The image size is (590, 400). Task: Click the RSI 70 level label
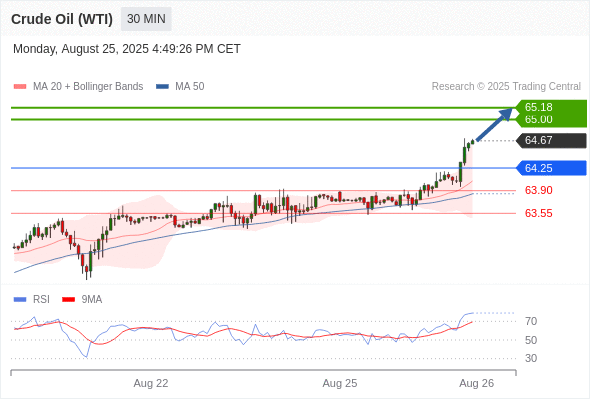(x=531, y=321)
